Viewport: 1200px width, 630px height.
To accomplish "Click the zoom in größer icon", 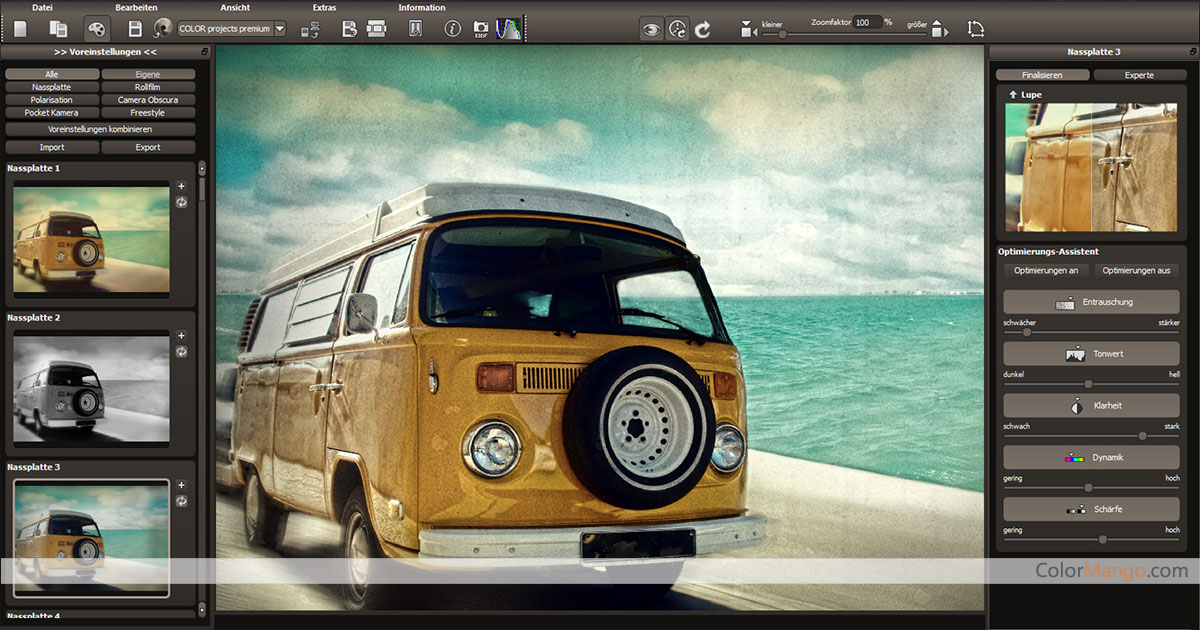I will tap(939, 29).
